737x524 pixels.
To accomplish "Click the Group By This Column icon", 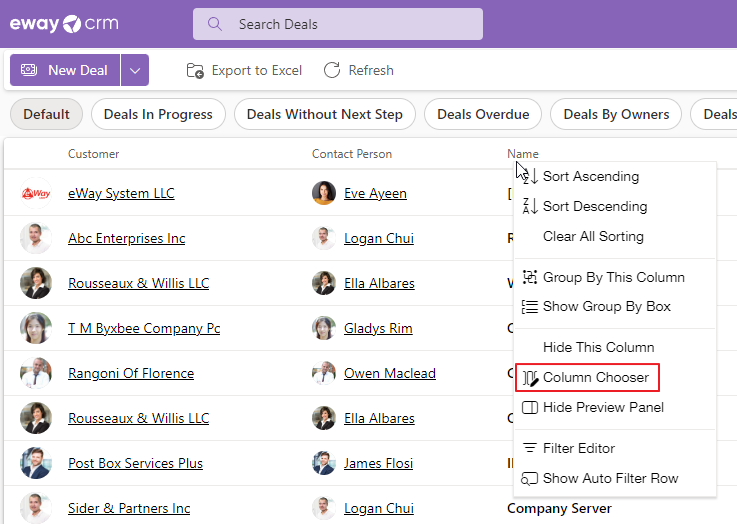I will tap(530, 277).
